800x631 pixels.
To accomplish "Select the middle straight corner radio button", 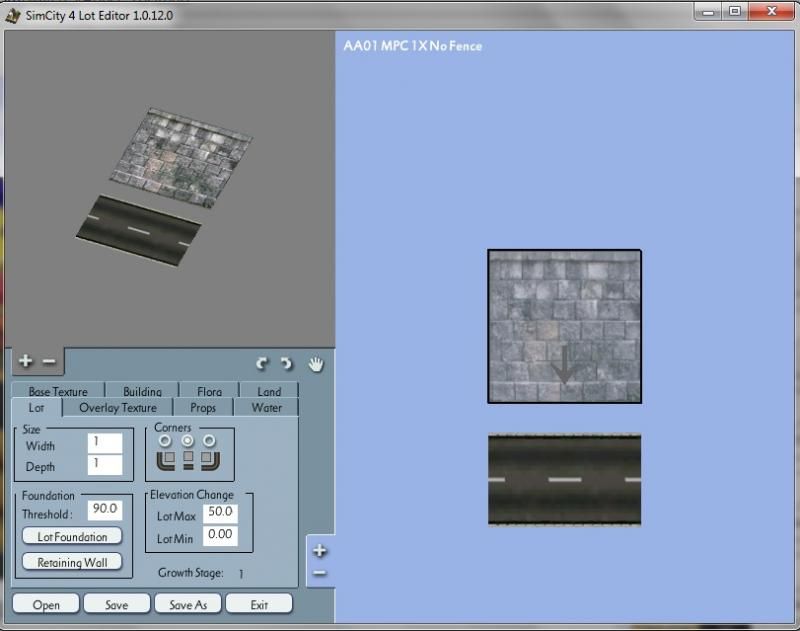I will (188, 440).
